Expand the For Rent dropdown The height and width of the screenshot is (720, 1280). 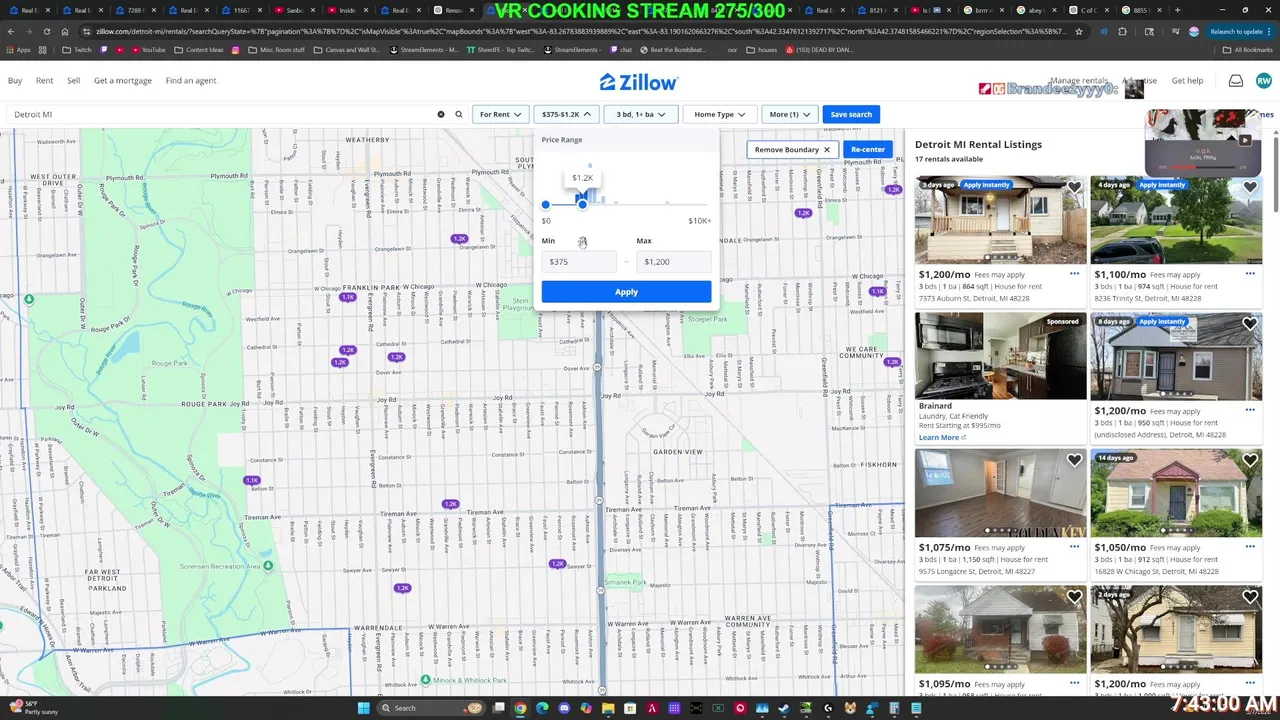point(500,114)
